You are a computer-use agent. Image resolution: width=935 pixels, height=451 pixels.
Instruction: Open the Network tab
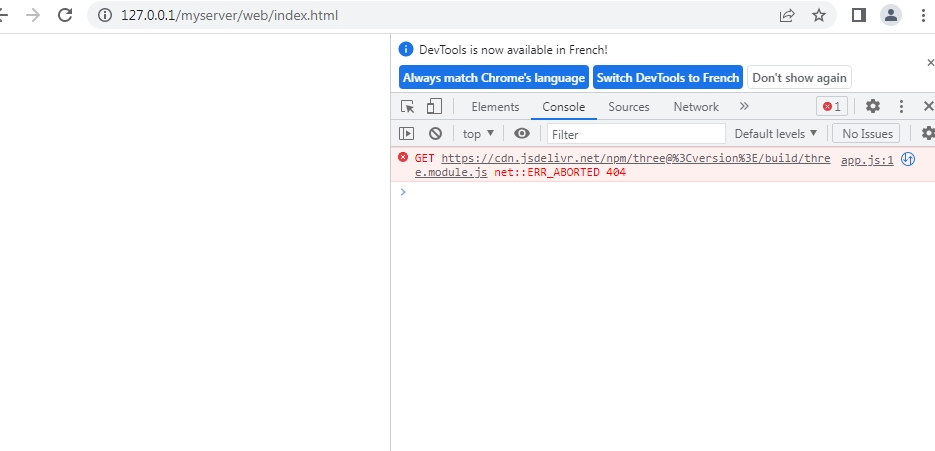pos(696,107)
